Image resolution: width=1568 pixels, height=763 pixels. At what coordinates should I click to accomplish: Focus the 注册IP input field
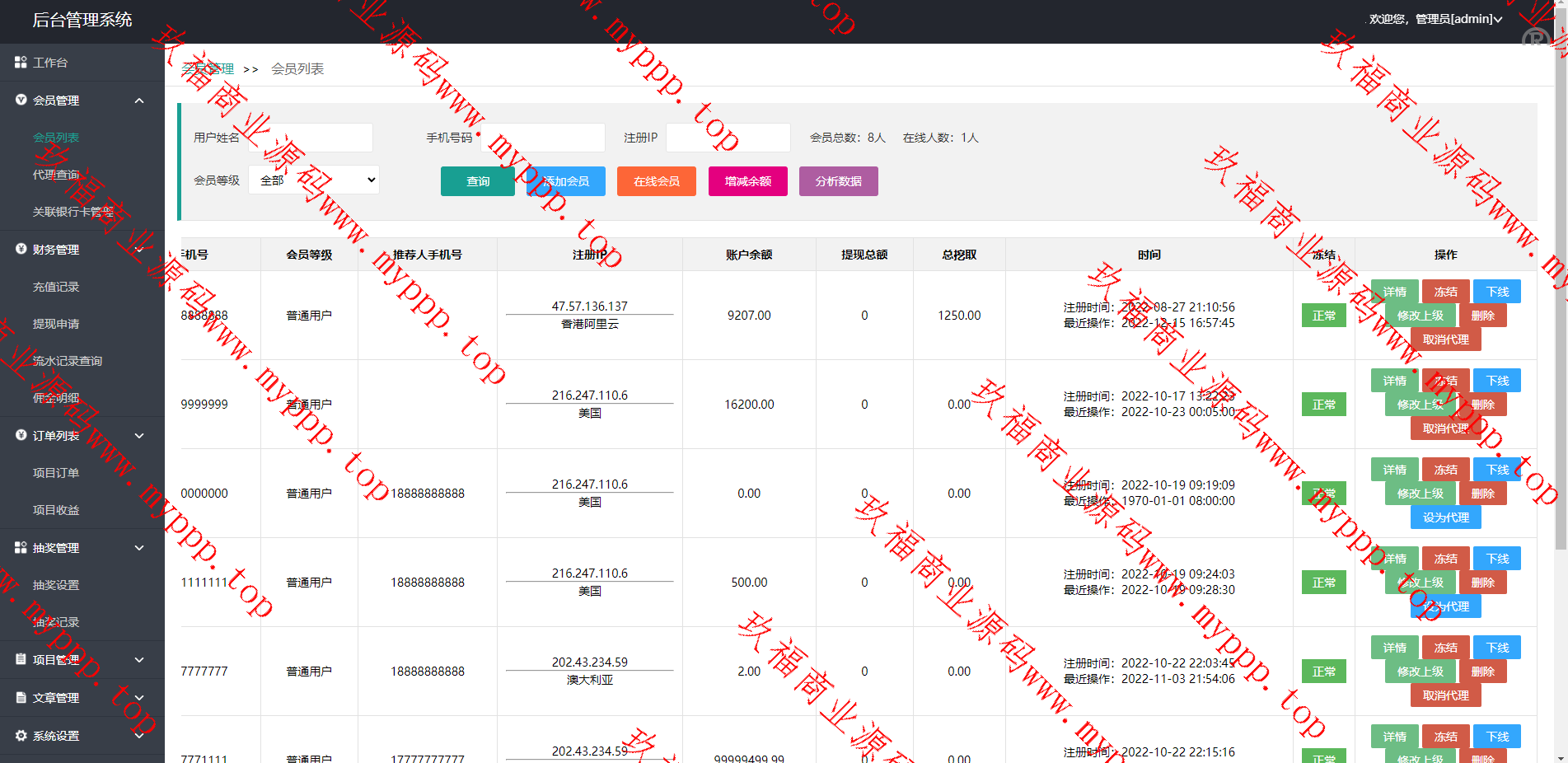[728, 138]
